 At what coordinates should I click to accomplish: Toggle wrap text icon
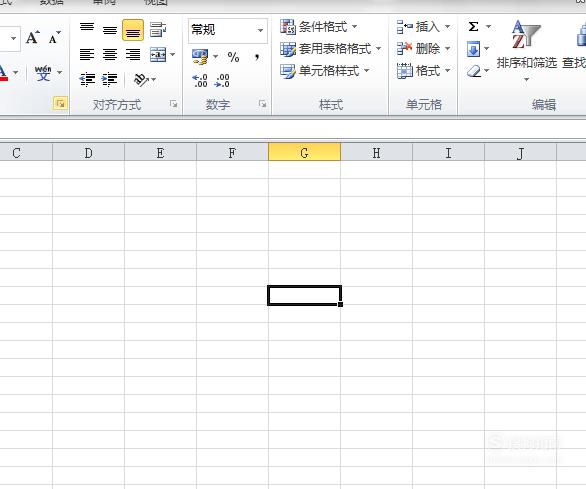158,30
